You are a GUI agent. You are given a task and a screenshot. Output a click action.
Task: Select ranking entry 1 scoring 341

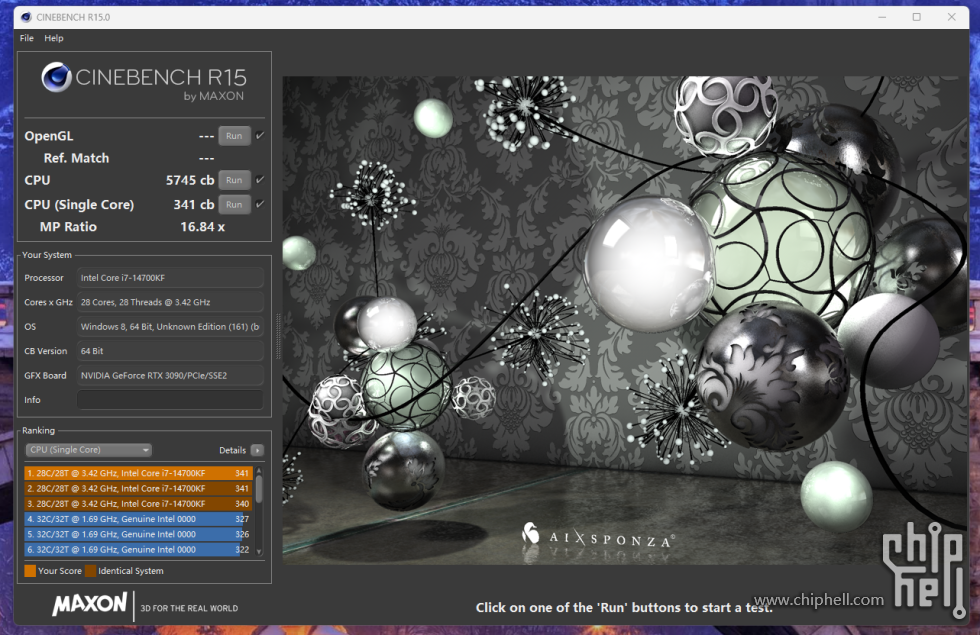point(138,473)
